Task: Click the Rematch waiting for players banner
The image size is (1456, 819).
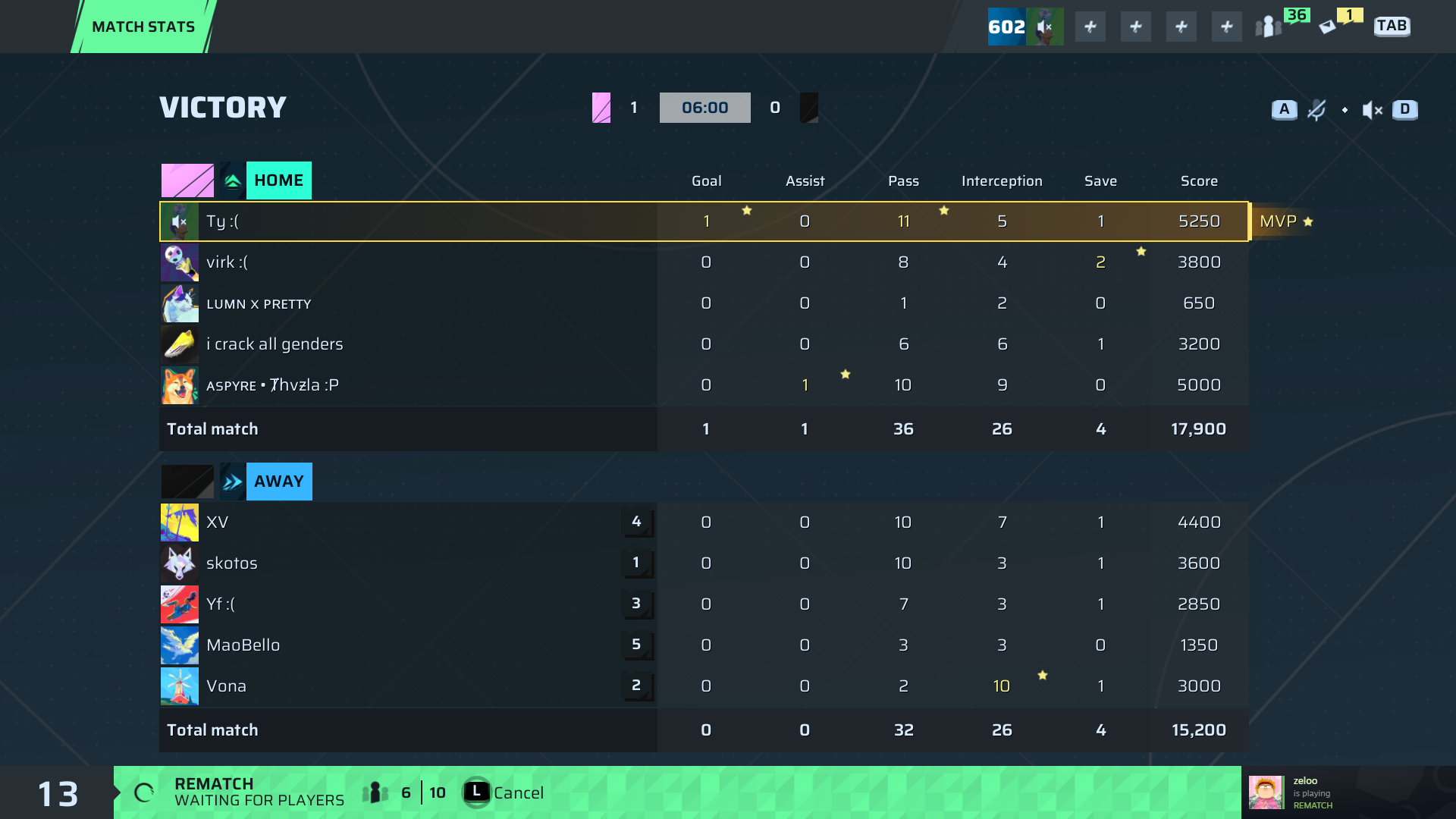Action: click(x=677, y=792)
